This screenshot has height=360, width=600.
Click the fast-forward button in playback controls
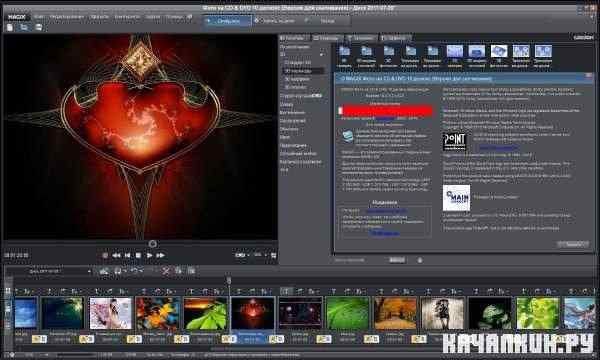160,255
